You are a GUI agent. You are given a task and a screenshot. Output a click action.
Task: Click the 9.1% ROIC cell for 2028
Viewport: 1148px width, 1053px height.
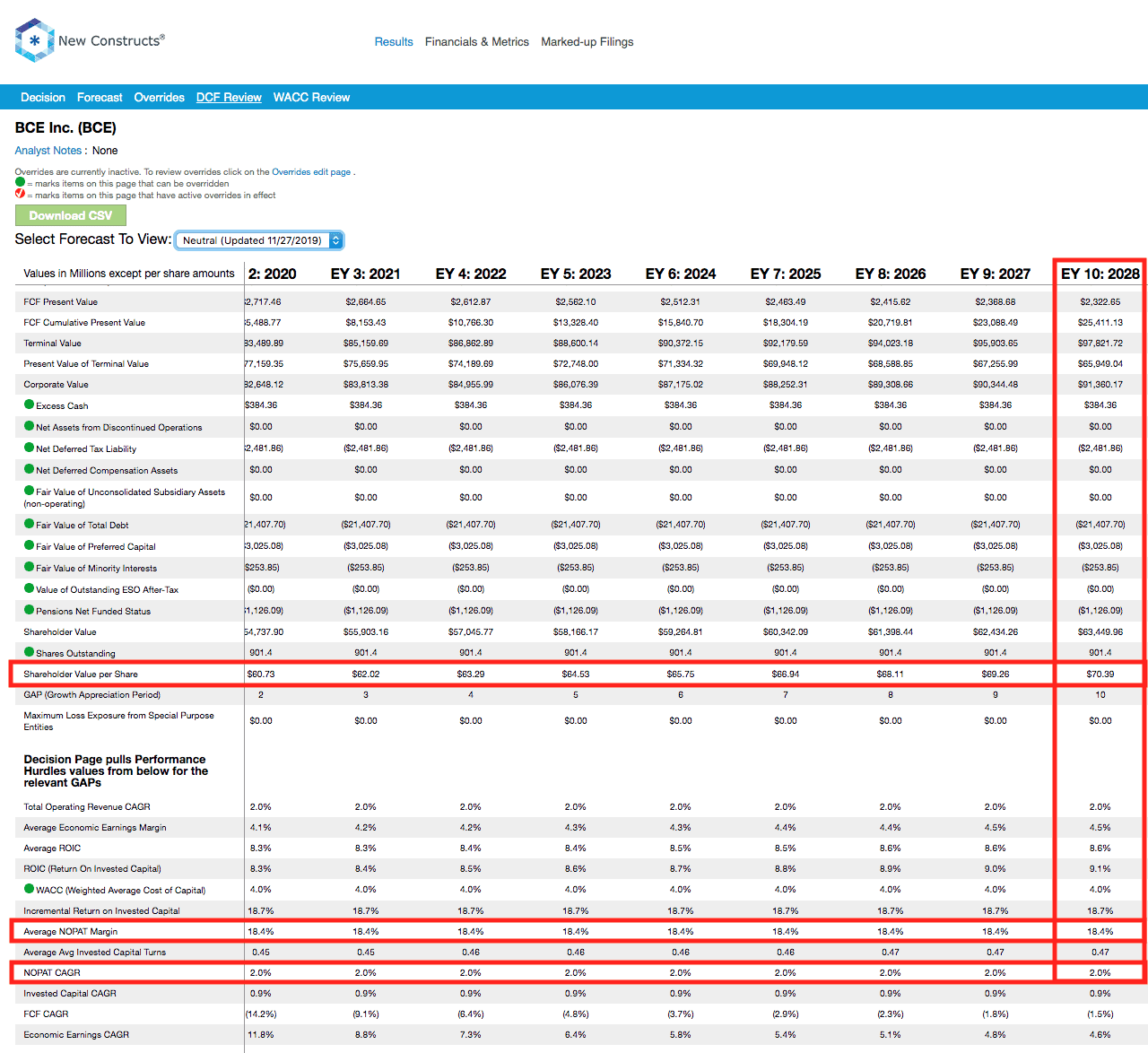pos(1100,868)
